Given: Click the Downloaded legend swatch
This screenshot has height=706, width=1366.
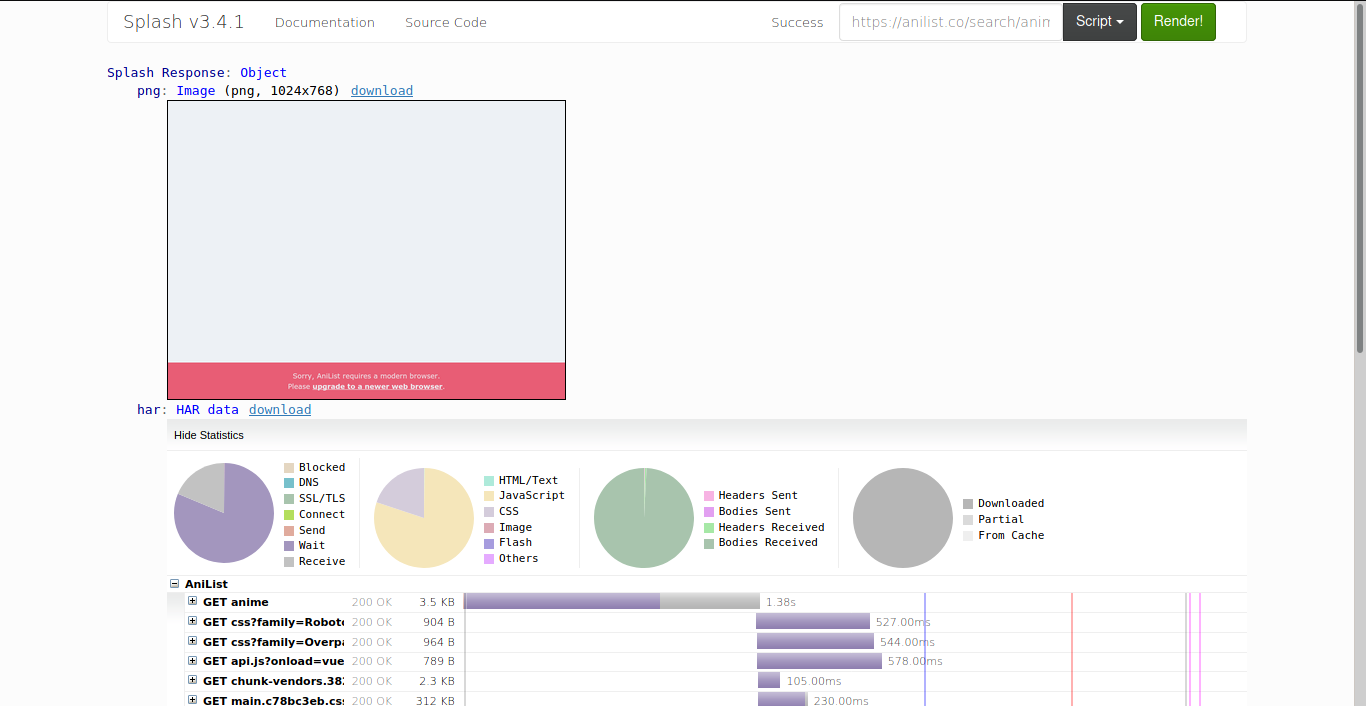Looking at the screenshot, I should (968, 504).
